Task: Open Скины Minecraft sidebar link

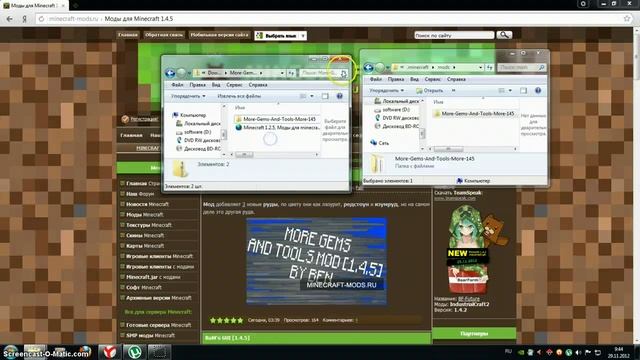Action: tap(145, 235)
